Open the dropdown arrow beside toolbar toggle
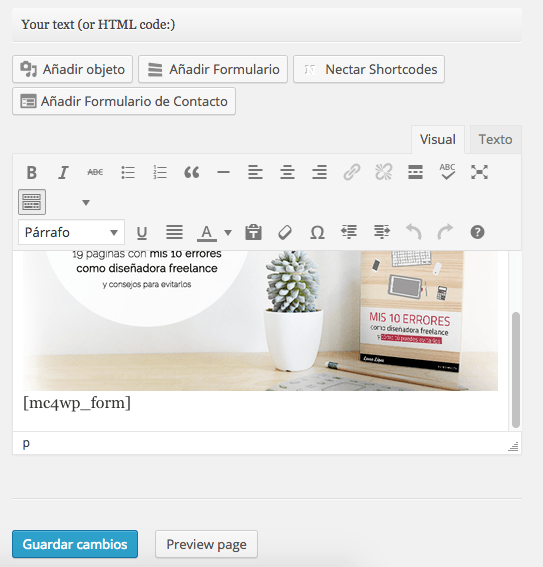 [x=86, y=202]
